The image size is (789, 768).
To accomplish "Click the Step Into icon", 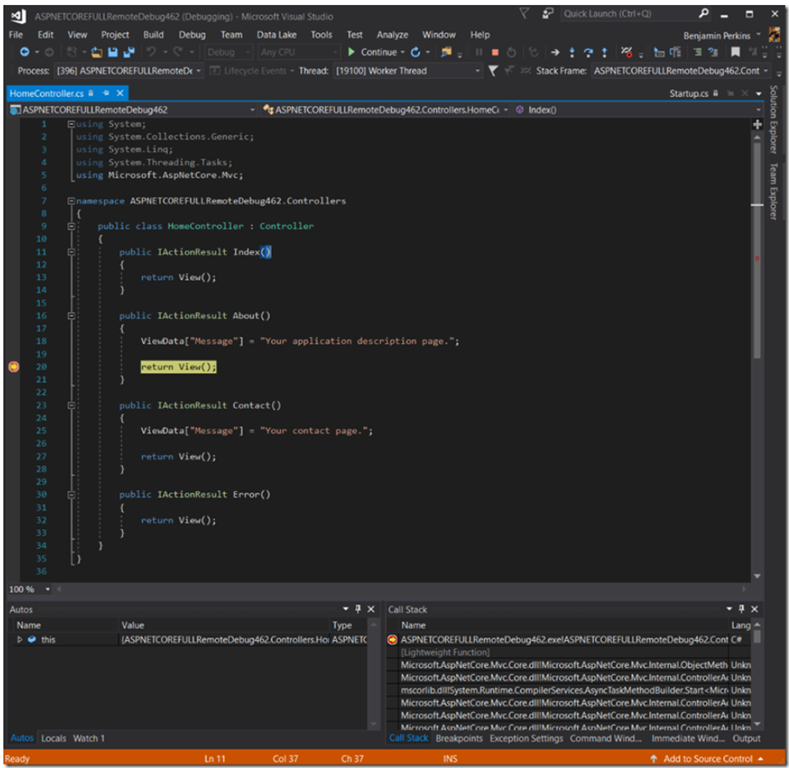I will pos(572,52).
